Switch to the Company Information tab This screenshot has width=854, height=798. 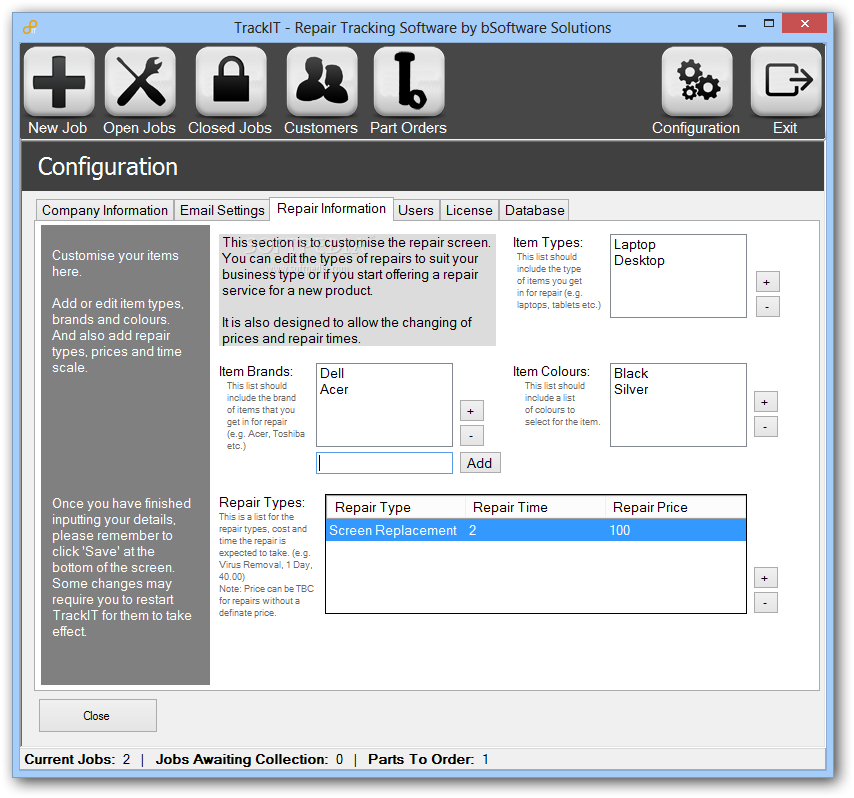(105, 210)
